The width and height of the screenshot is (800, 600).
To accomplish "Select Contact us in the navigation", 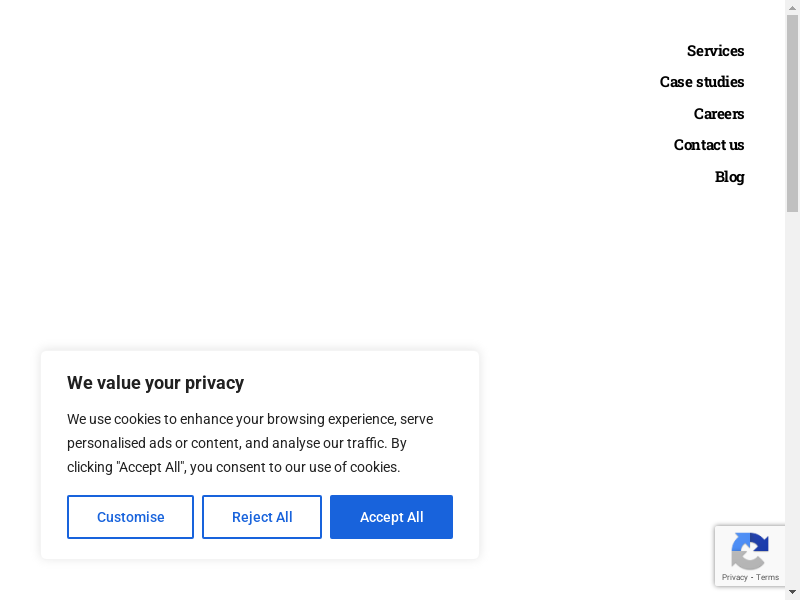I will tap(708, 145).
